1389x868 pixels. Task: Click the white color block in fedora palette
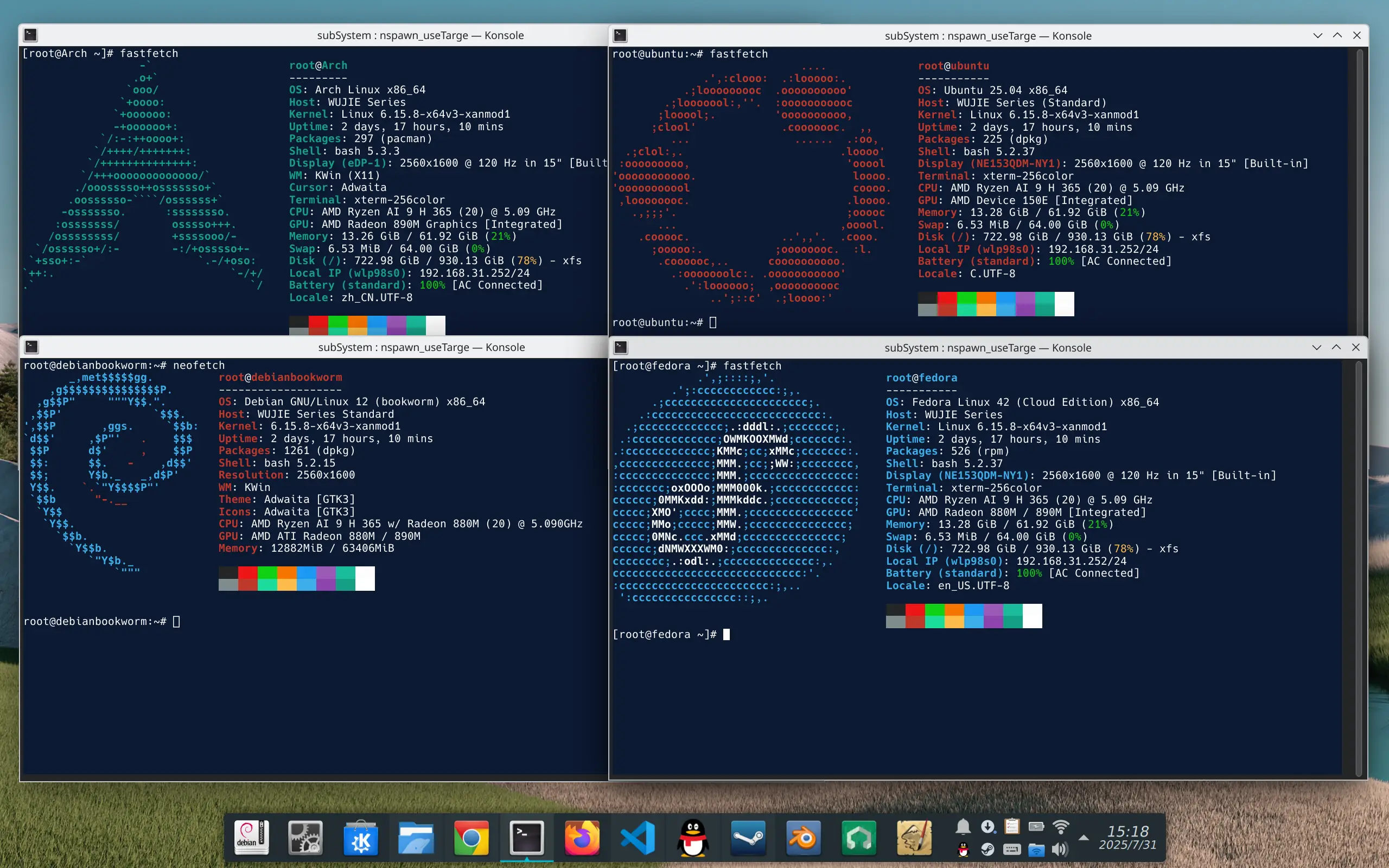tap(1032, 616)
